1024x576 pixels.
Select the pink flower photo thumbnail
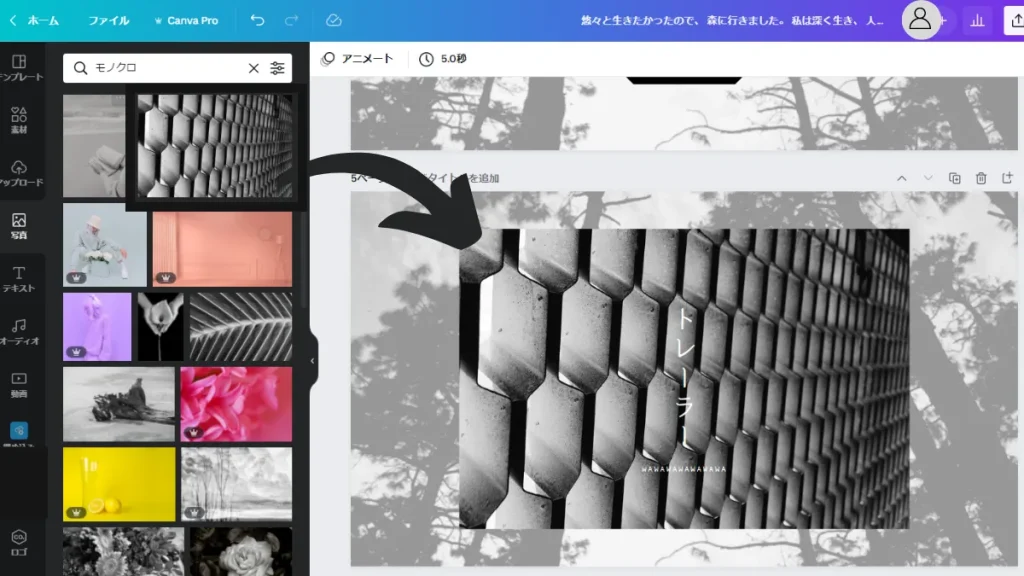(x=236, y=404)
